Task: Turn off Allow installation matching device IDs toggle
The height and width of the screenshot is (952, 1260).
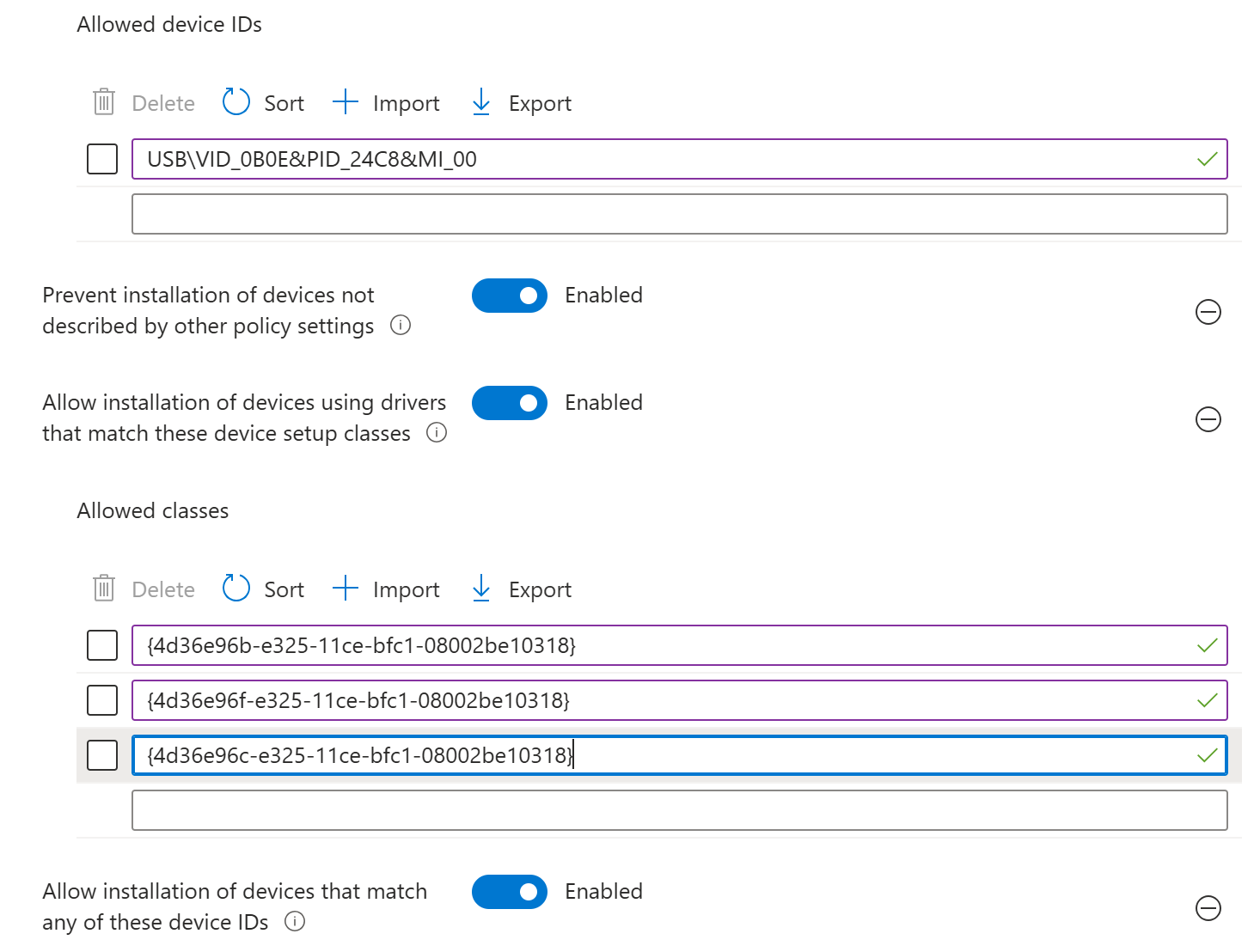Action: (510, 892)
